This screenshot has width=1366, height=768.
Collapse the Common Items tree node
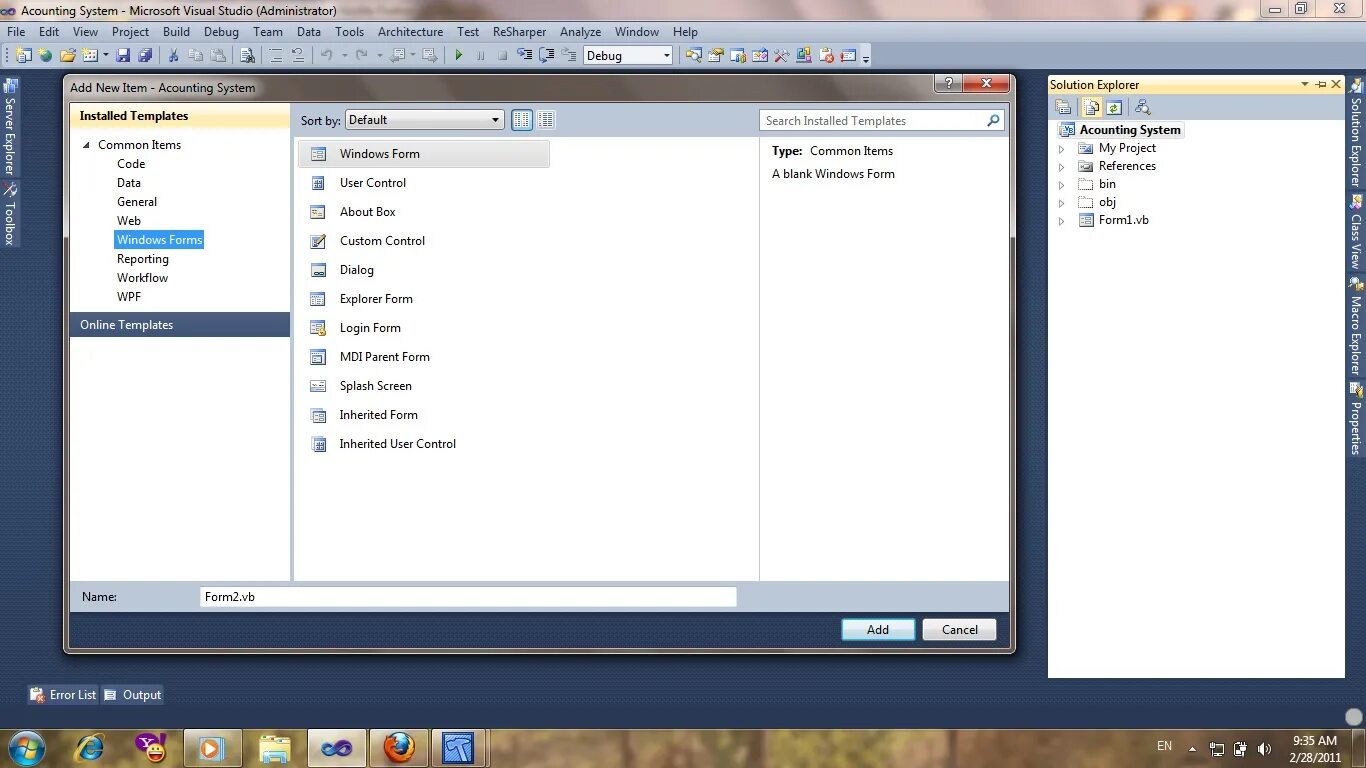click(x=86, y=145)
